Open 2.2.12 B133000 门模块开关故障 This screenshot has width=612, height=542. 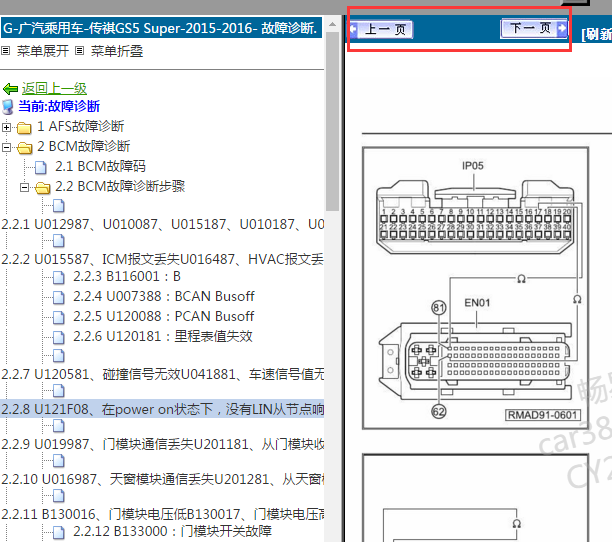click(172, 531)
